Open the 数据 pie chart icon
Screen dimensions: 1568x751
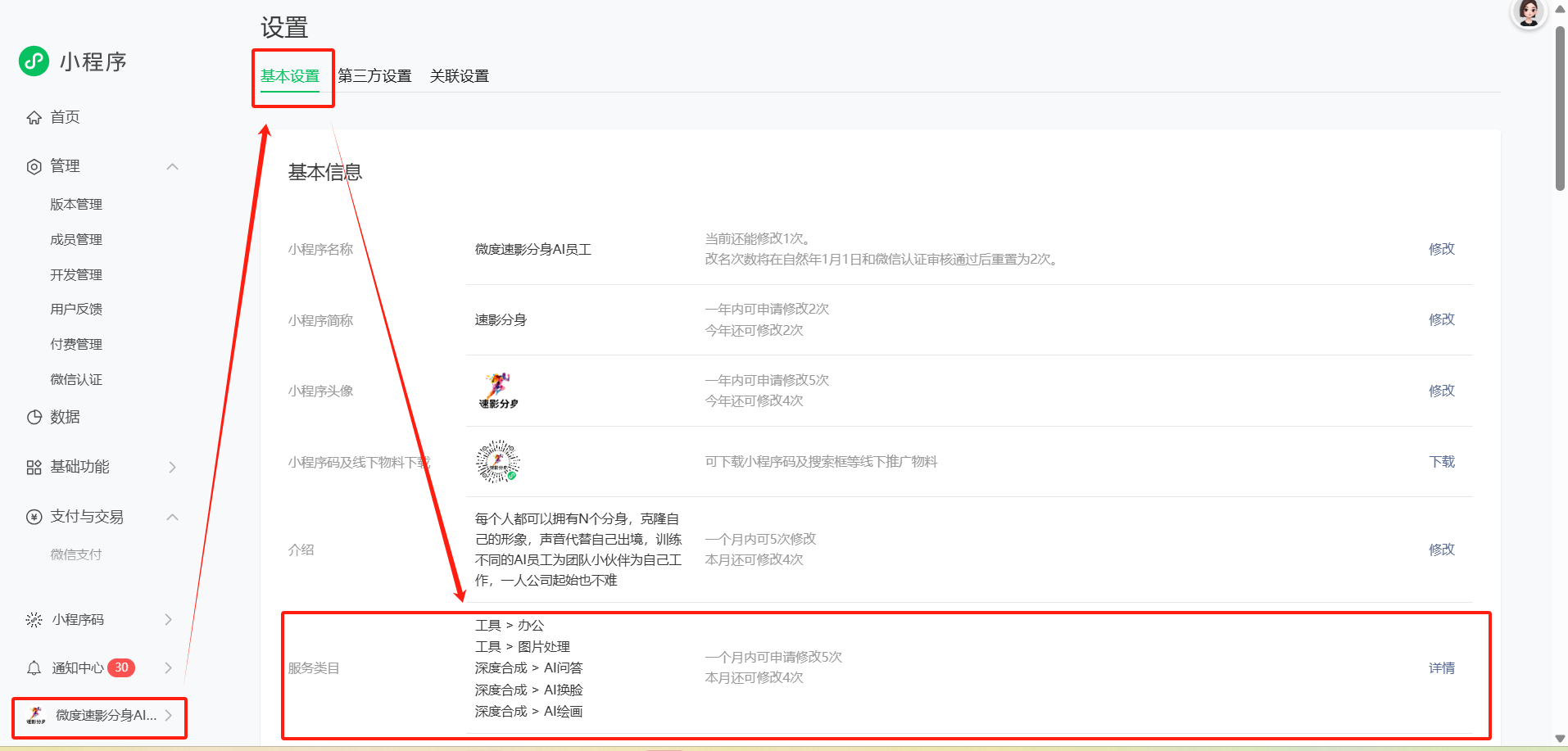point(34,417)
